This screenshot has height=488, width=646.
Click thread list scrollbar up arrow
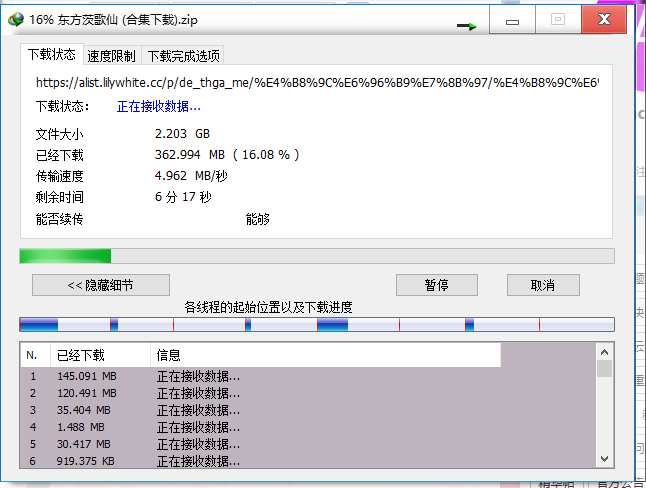click(604, 352)
